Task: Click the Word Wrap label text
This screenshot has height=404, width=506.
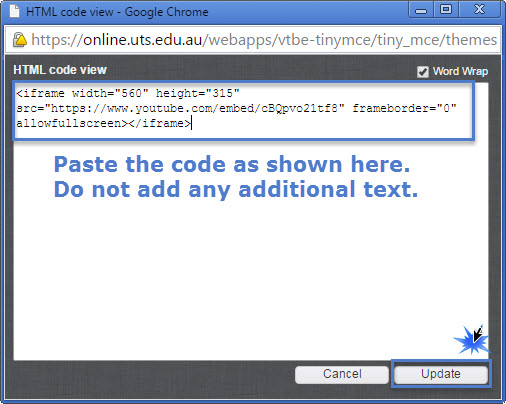Action: pyautogui.click(x=460, y=71)
